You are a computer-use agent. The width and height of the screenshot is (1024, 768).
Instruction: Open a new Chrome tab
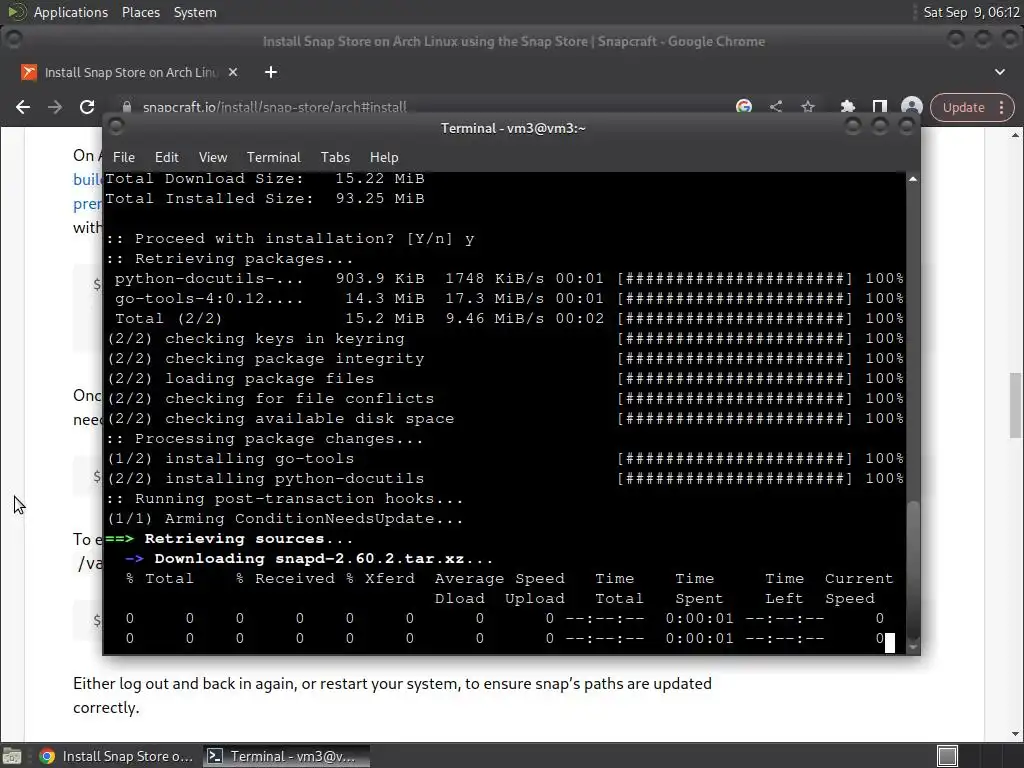click(271, 72)
